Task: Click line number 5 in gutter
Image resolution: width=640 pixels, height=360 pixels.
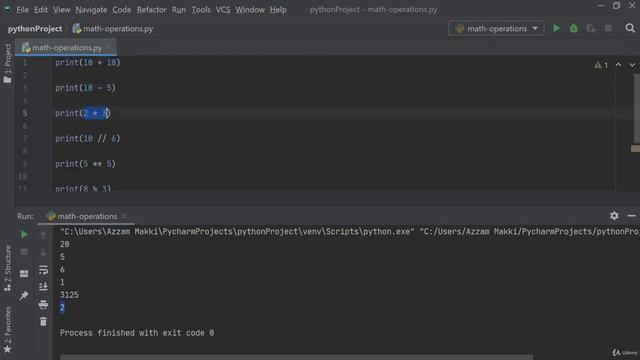Action: (x=25, y=113)
